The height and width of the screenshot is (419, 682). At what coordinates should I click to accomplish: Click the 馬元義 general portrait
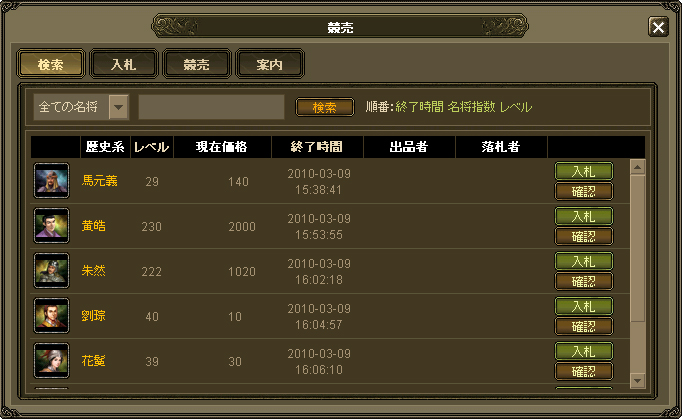pos(51,181)
